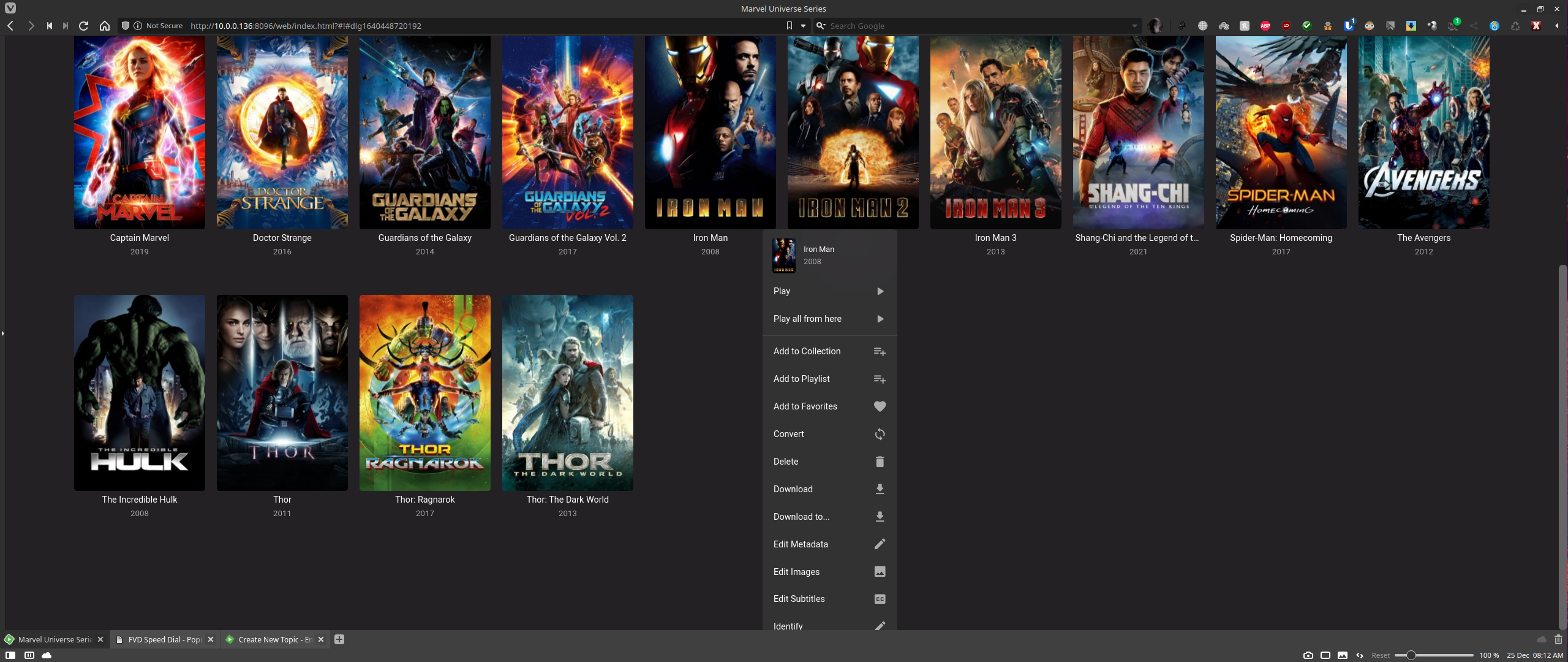
Task: Click the Reset zoom button
Action: tap(1381, 655)
